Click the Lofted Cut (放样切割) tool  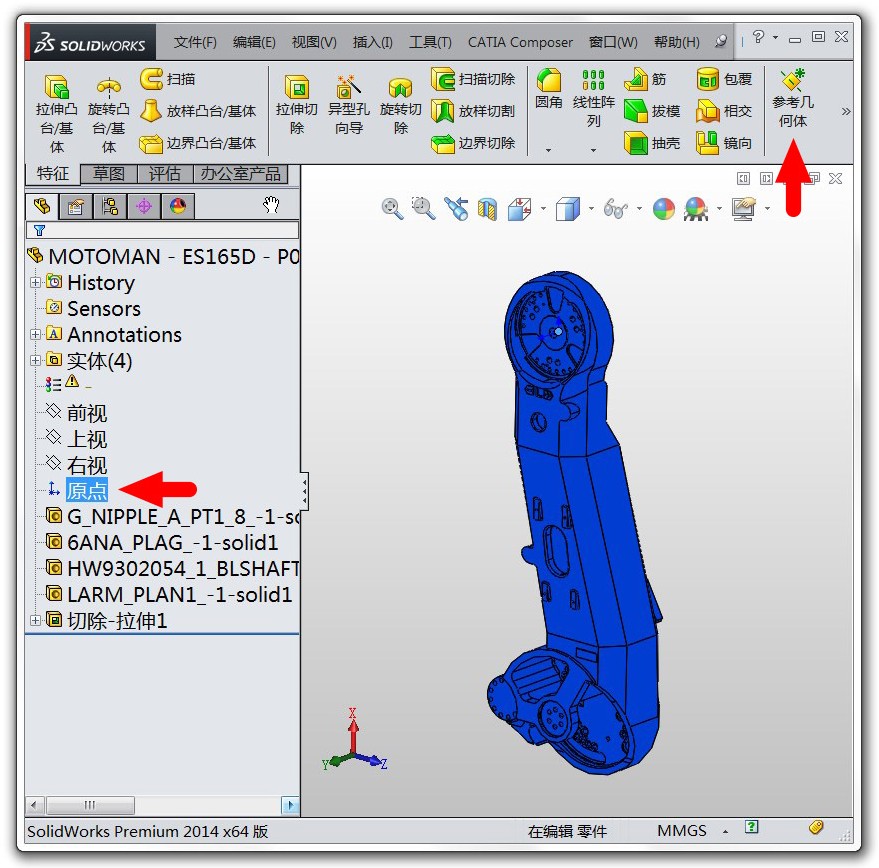click(473, 111)
